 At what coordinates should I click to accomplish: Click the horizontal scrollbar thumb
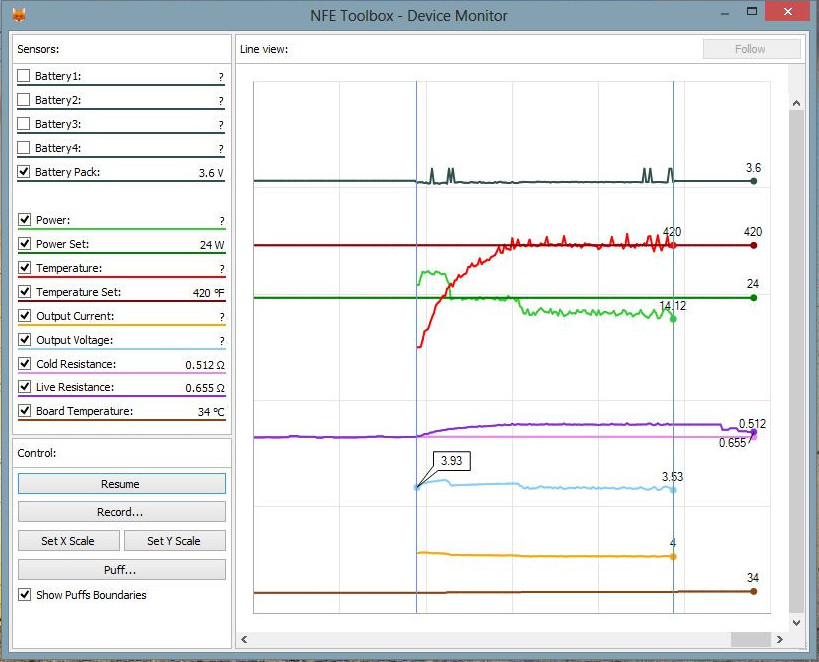pyautogui.click(x=751, y=639)
